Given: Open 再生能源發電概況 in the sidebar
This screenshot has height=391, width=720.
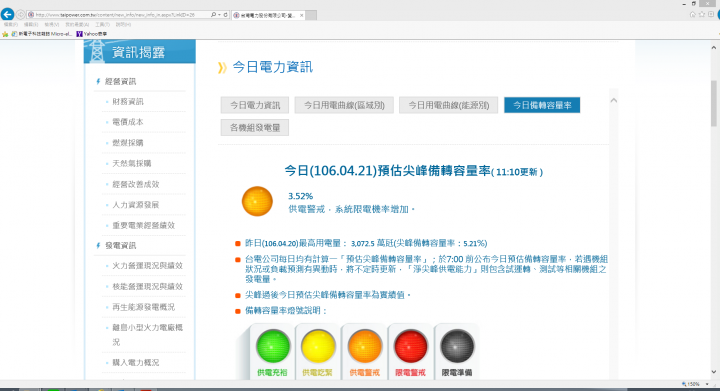Looking at the screenshot, I should [144, 307].
